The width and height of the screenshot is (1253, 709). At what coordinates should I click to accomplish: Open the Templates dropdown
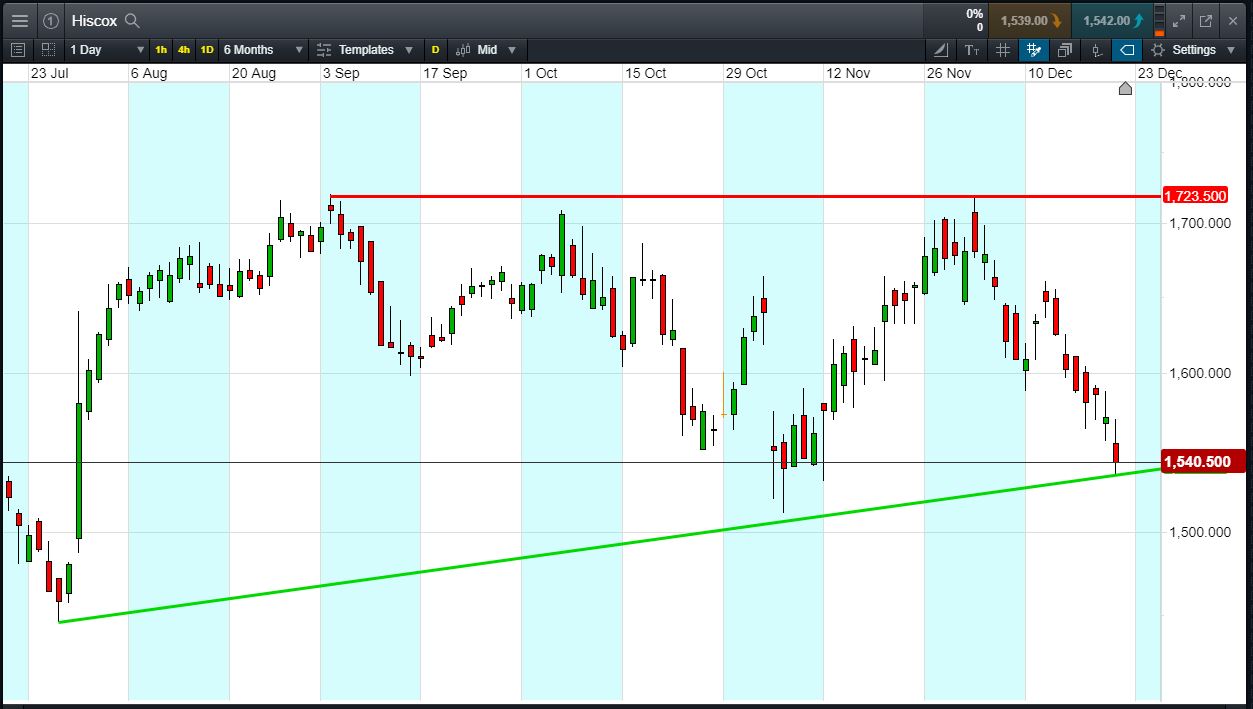(365, 49)
